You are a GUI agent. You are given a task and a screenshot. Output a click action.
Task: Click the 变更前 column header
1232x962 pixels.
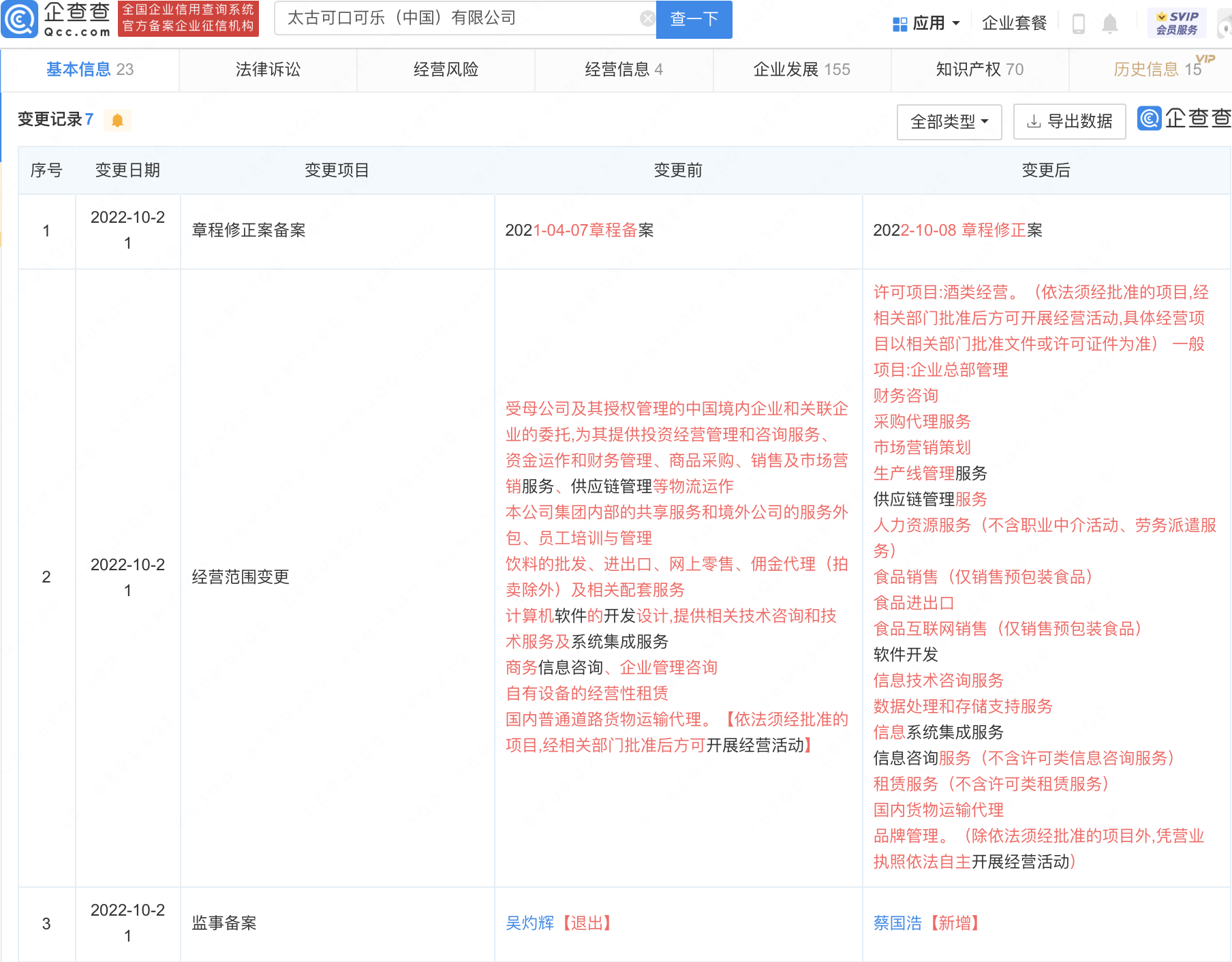click(x=678, y=170)
